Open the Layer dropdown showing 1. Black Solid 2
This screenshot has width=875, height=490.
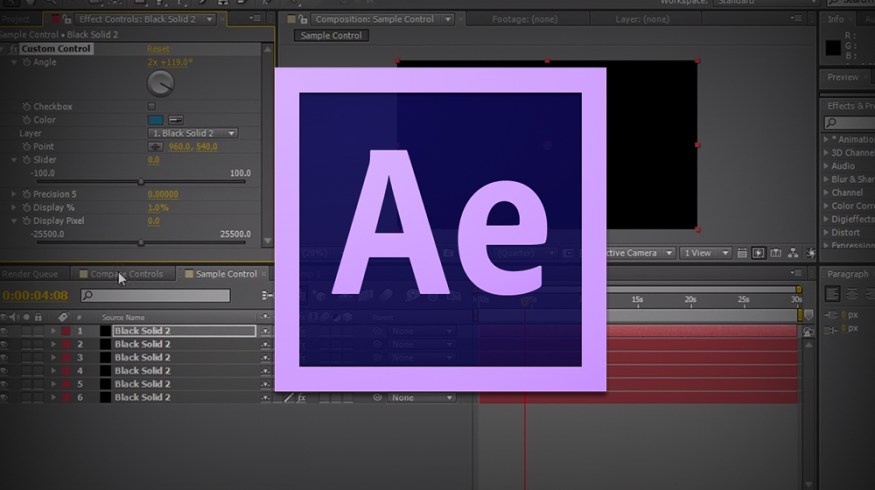pyautogui.click(x=193, y=133)
